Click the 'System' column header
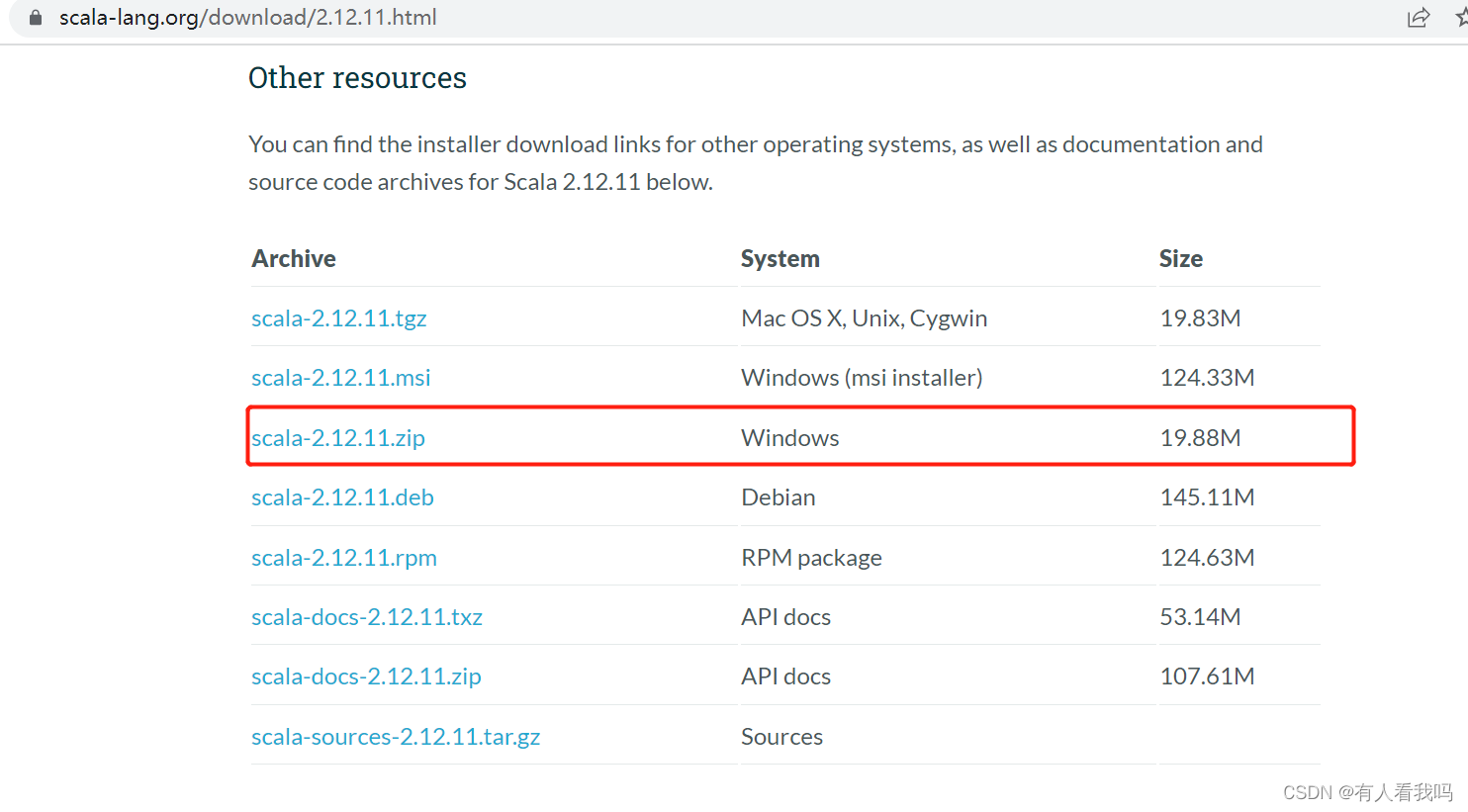 tap(780, 259)
